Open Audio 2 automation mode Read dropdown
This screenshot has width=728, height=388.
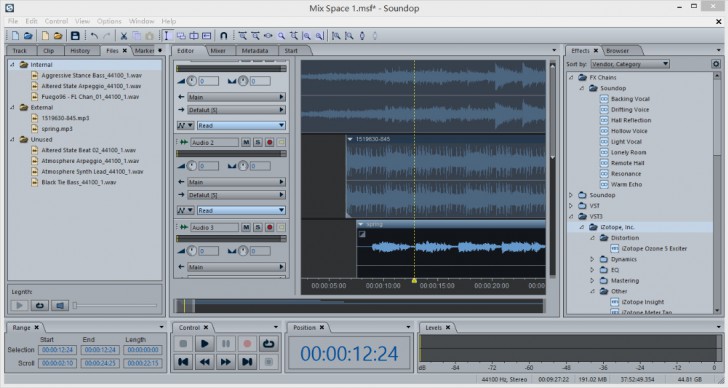(241, 210)
